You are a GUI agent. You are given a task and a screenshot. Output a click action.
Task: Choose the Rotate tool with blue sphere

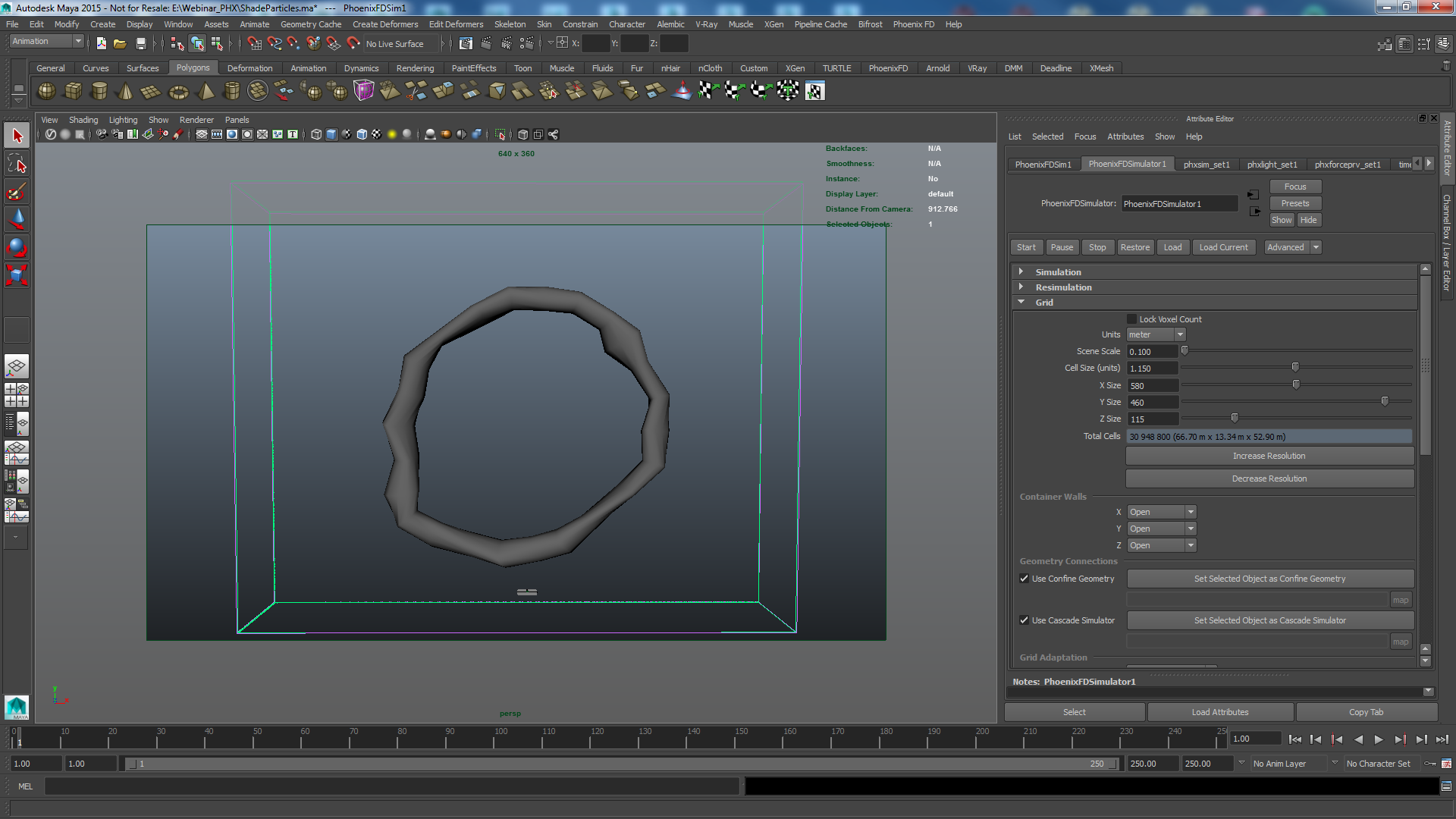click(17, 247)
